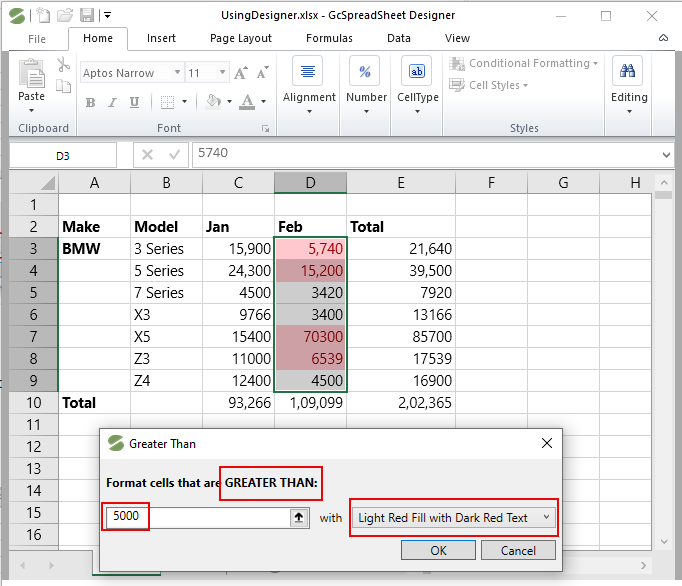Click the formula bar cancel X icon

tap(147, 154)
